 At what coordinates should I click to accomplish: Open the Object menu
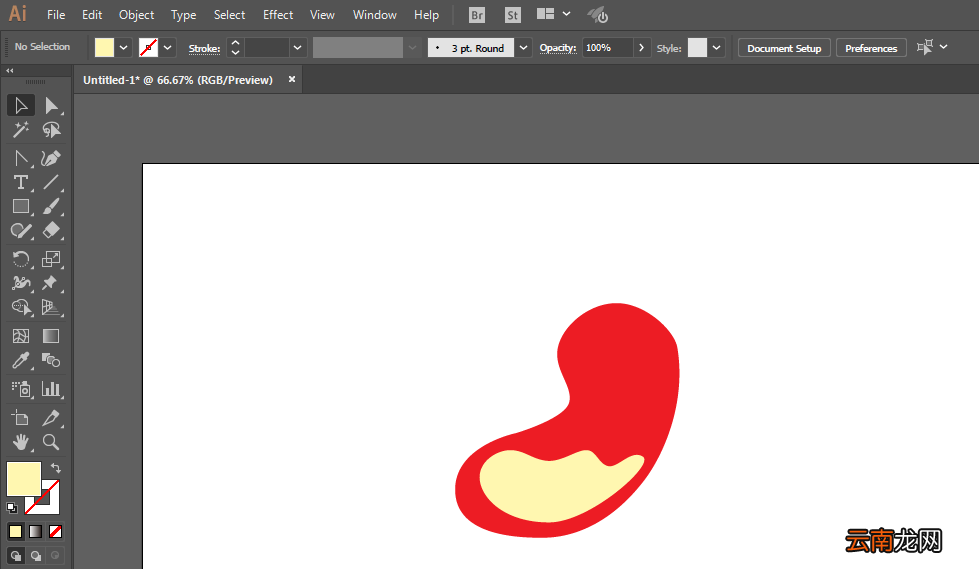click(136, 14)
